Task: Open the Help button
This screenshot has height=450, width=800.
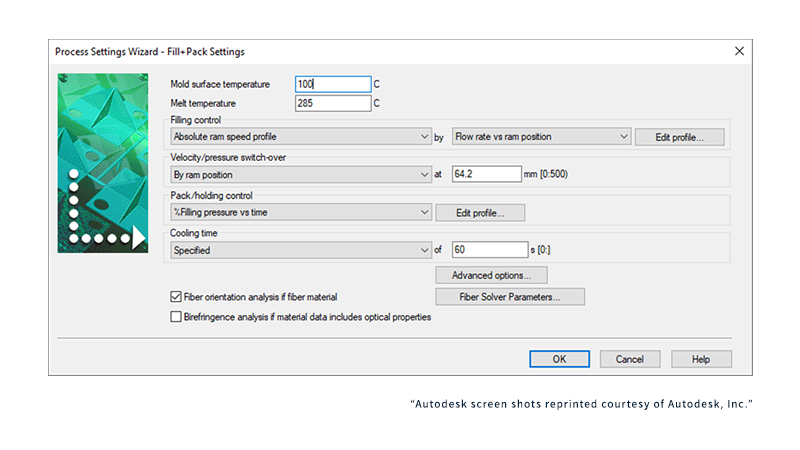Action: point(701,359)
